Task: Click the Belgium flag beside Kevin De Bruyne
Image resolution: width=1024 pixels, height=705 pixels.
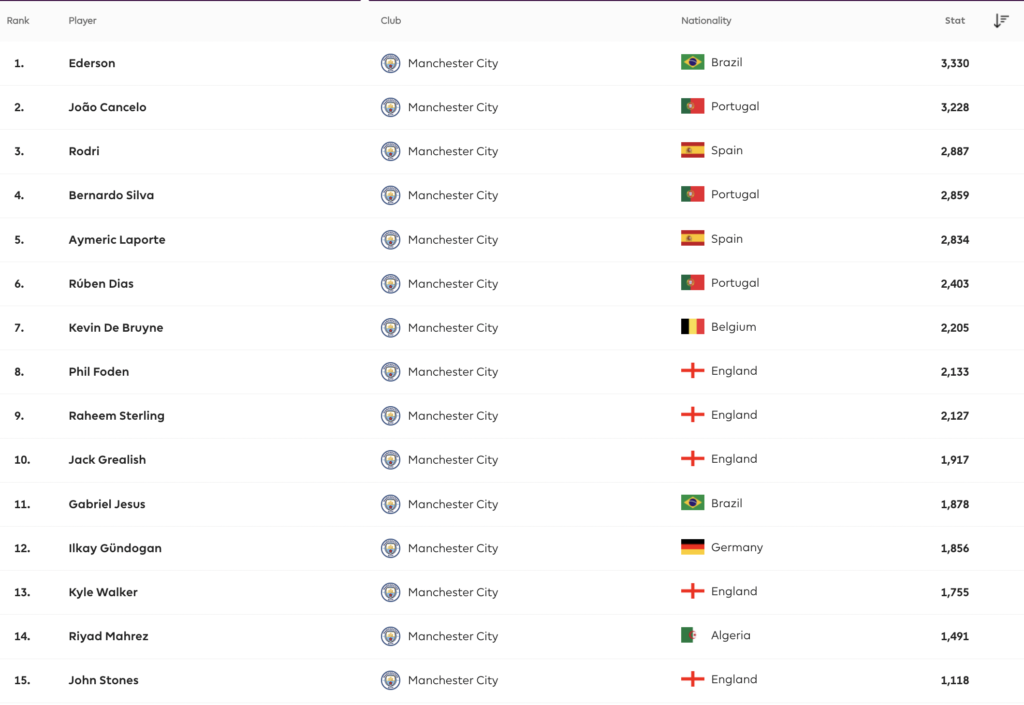Action: coord(691,327)
